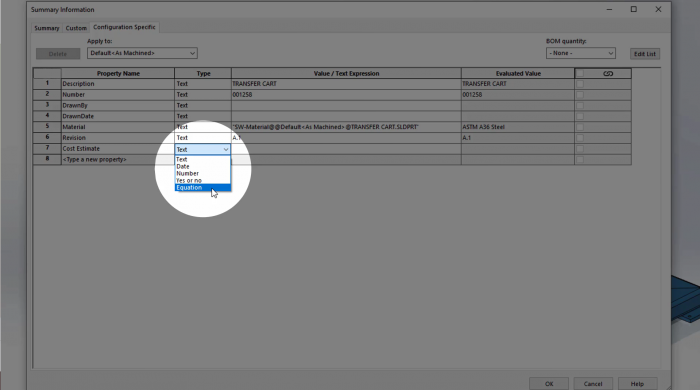Click the Description value 'TRANSFER CART' cell
Image resolution: width=700 pixels, height=390 pixels.
pyautogui.click(x=346, y=84)
